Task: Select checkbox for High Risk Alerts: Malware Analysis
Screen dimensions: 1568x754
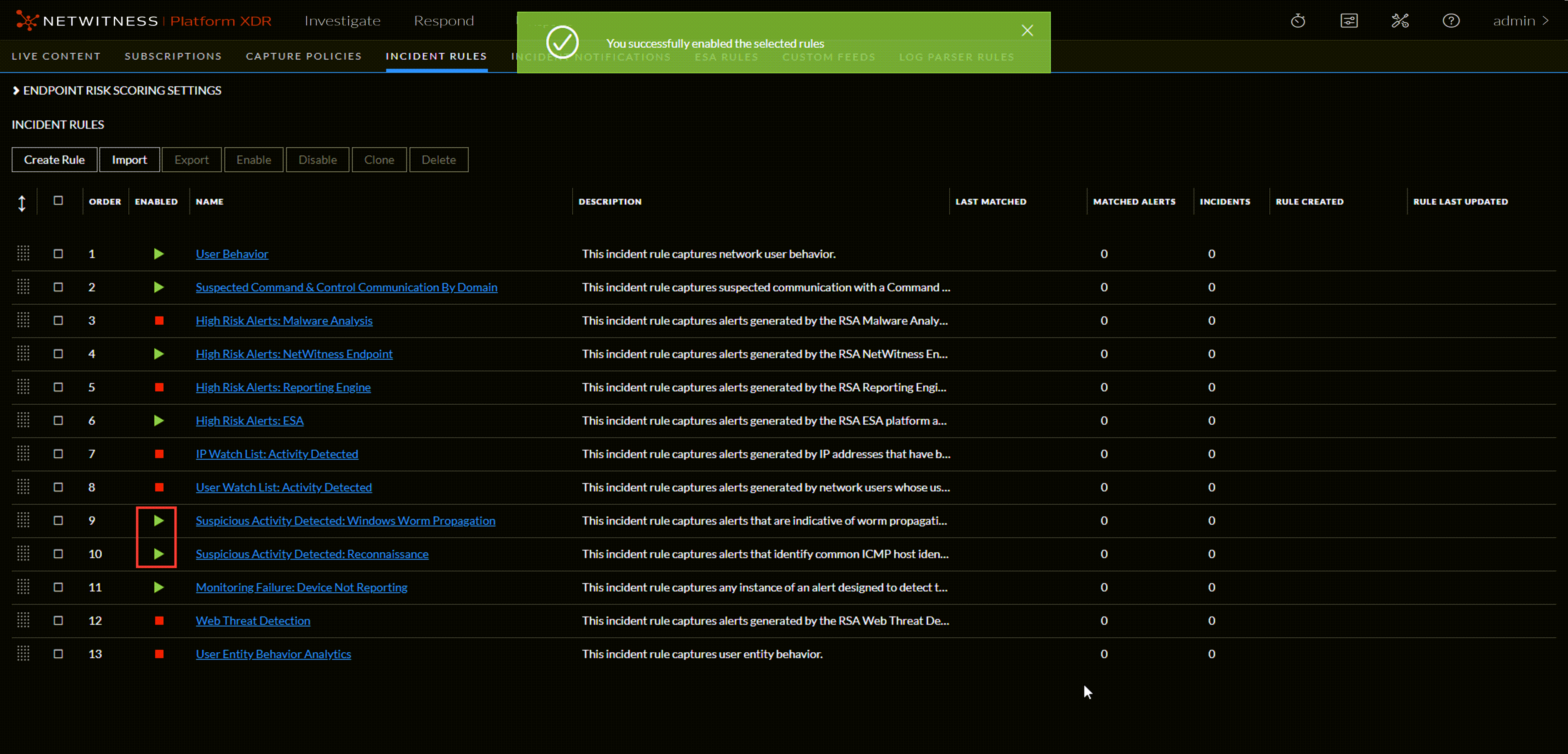Action: tap(58, 320)
